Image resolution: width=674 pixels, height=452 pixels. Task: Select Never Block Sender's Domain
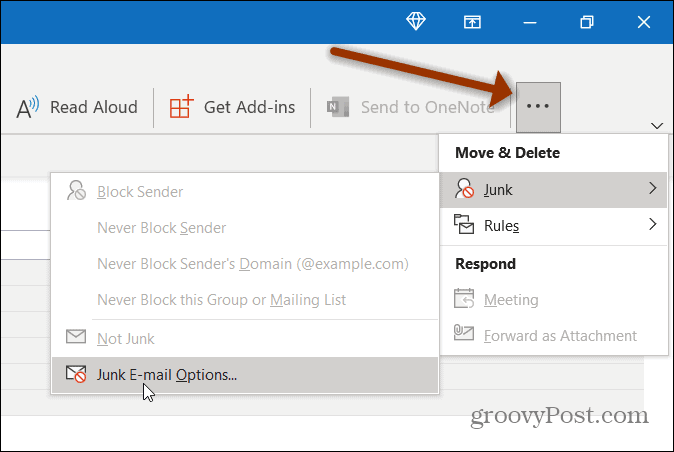point(245,264)
